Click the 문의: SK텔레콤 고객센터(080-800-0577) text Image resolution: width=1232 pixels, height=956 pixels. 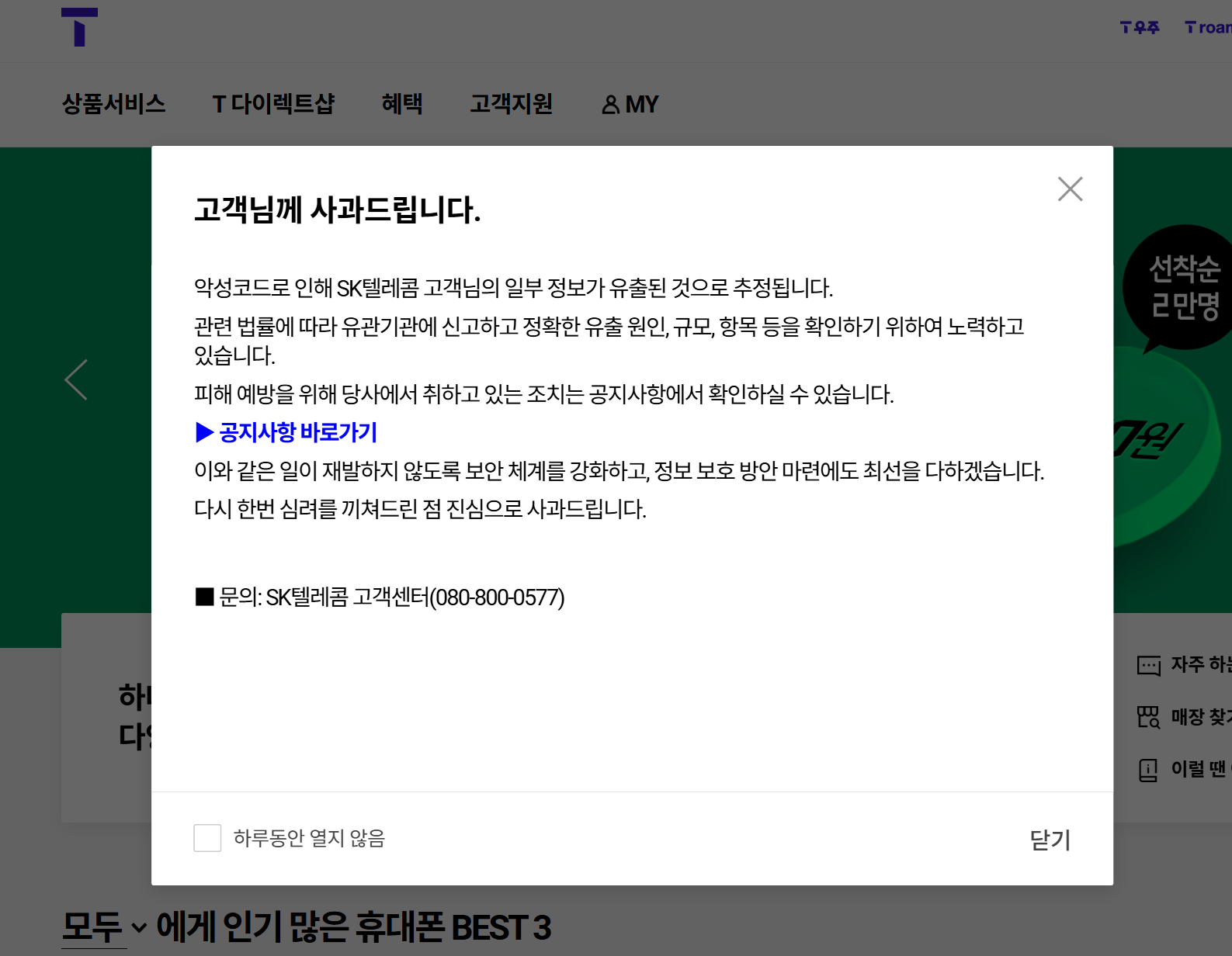click(380, 597)
